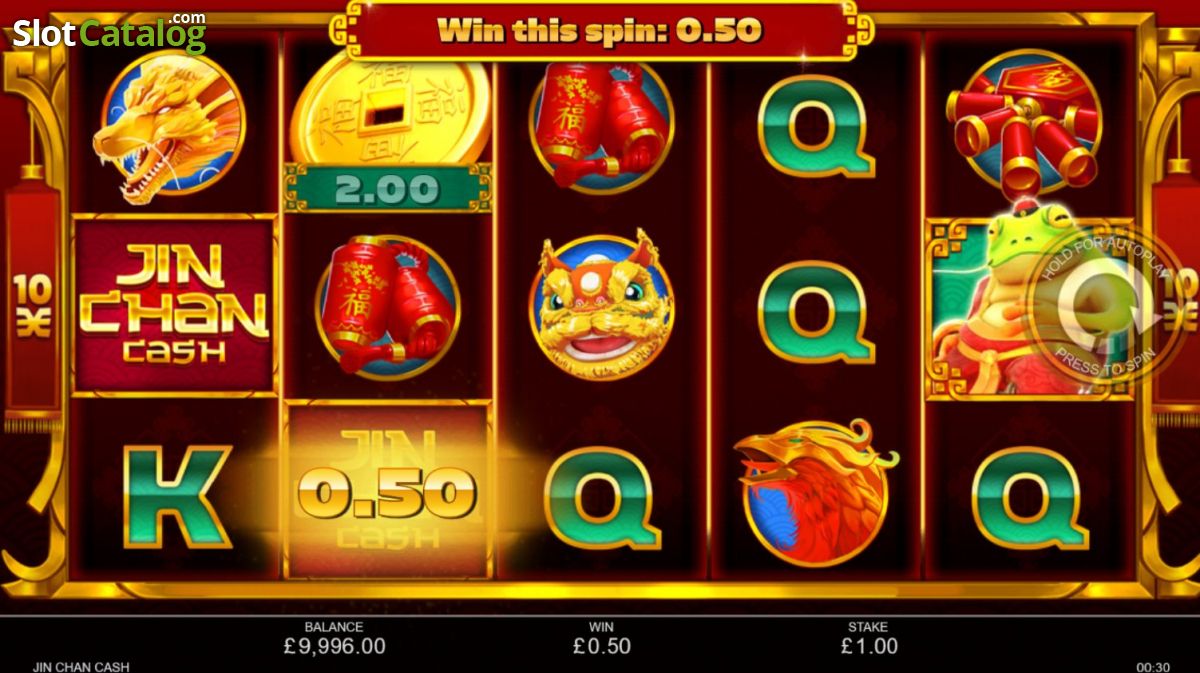
Task: Select the green K card symbol
Action: point(177,497)
